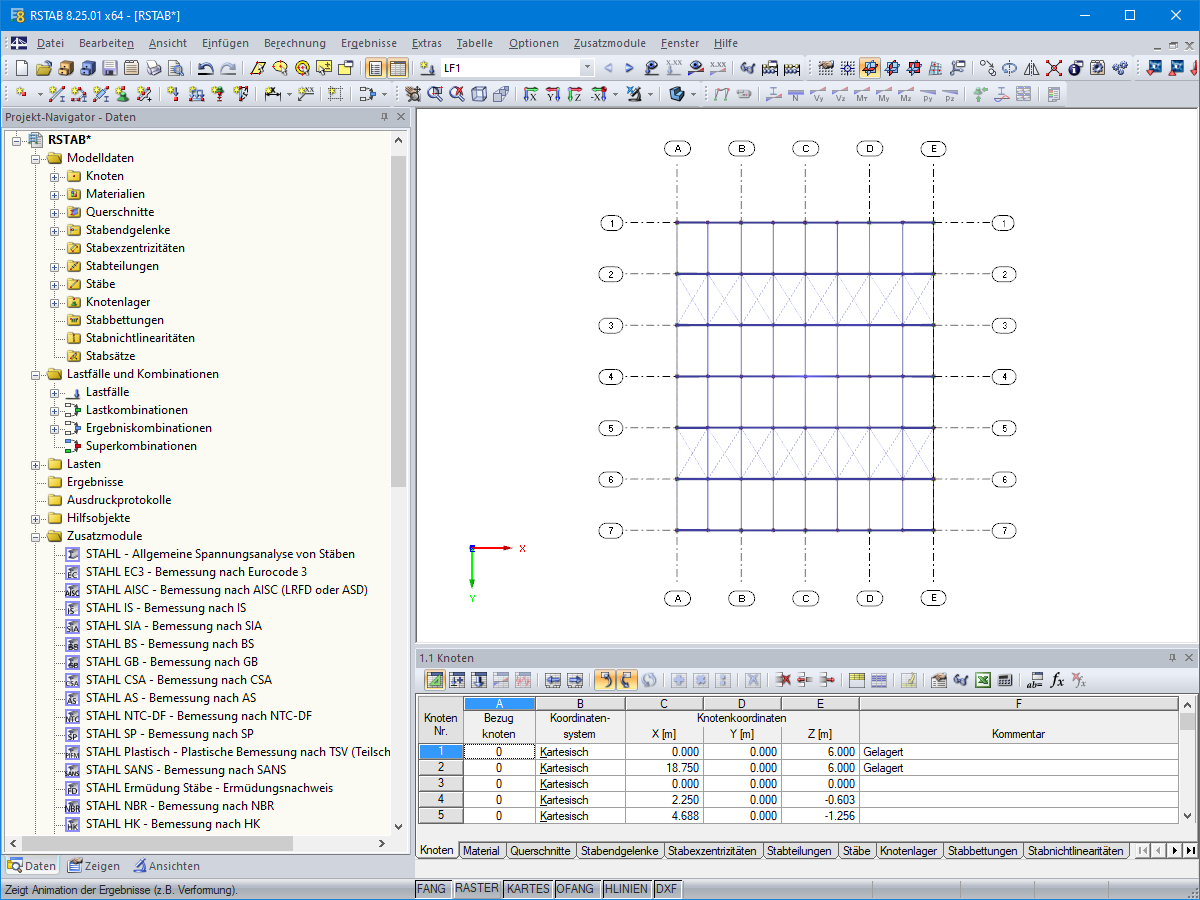Image resolution: width=1200 pixels, height=900 pixels.
Task: Click the wireframe cube view icon
Action: tap(479, 94)
